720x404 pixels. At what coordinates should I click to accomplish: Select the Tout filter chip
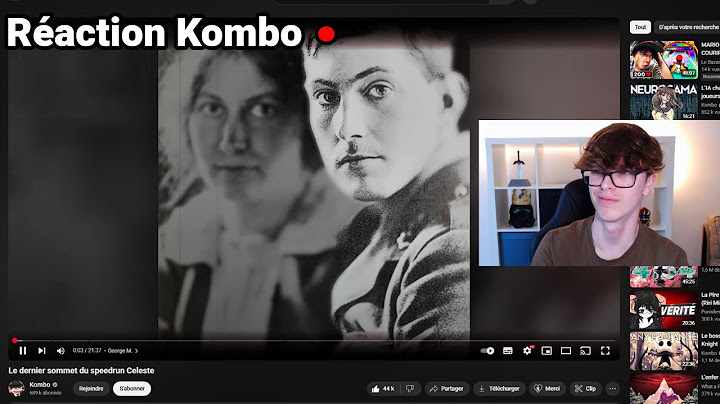click(x=640, y=27)
